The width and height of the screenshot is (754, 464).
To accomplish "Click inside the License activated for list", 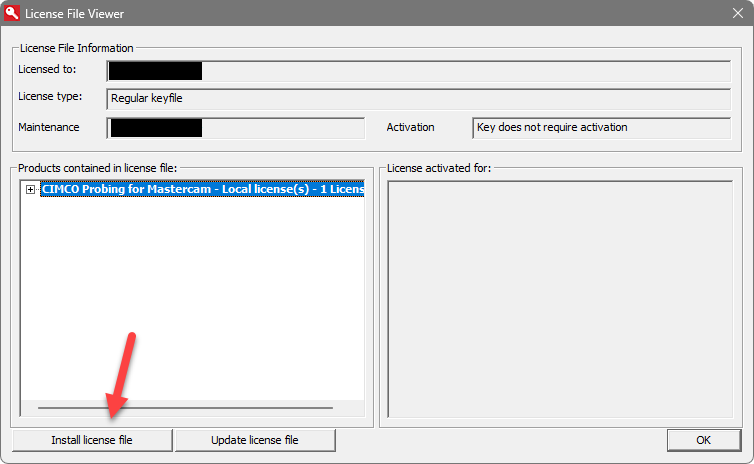I will click(560, 299).
